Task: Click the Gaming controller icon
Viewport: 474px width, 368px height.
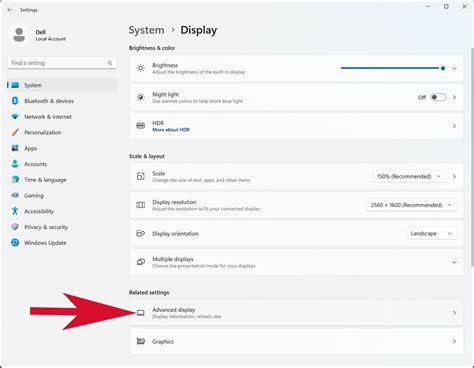Action: coord(15,195)
